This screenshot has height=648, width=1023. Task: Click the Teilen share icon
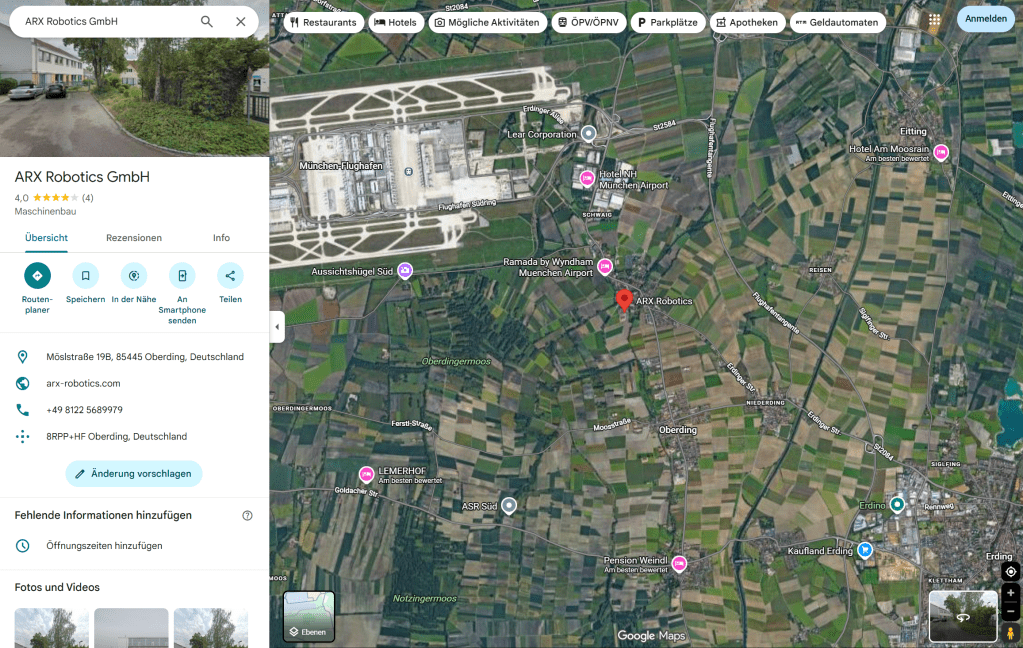click(230, 276)
